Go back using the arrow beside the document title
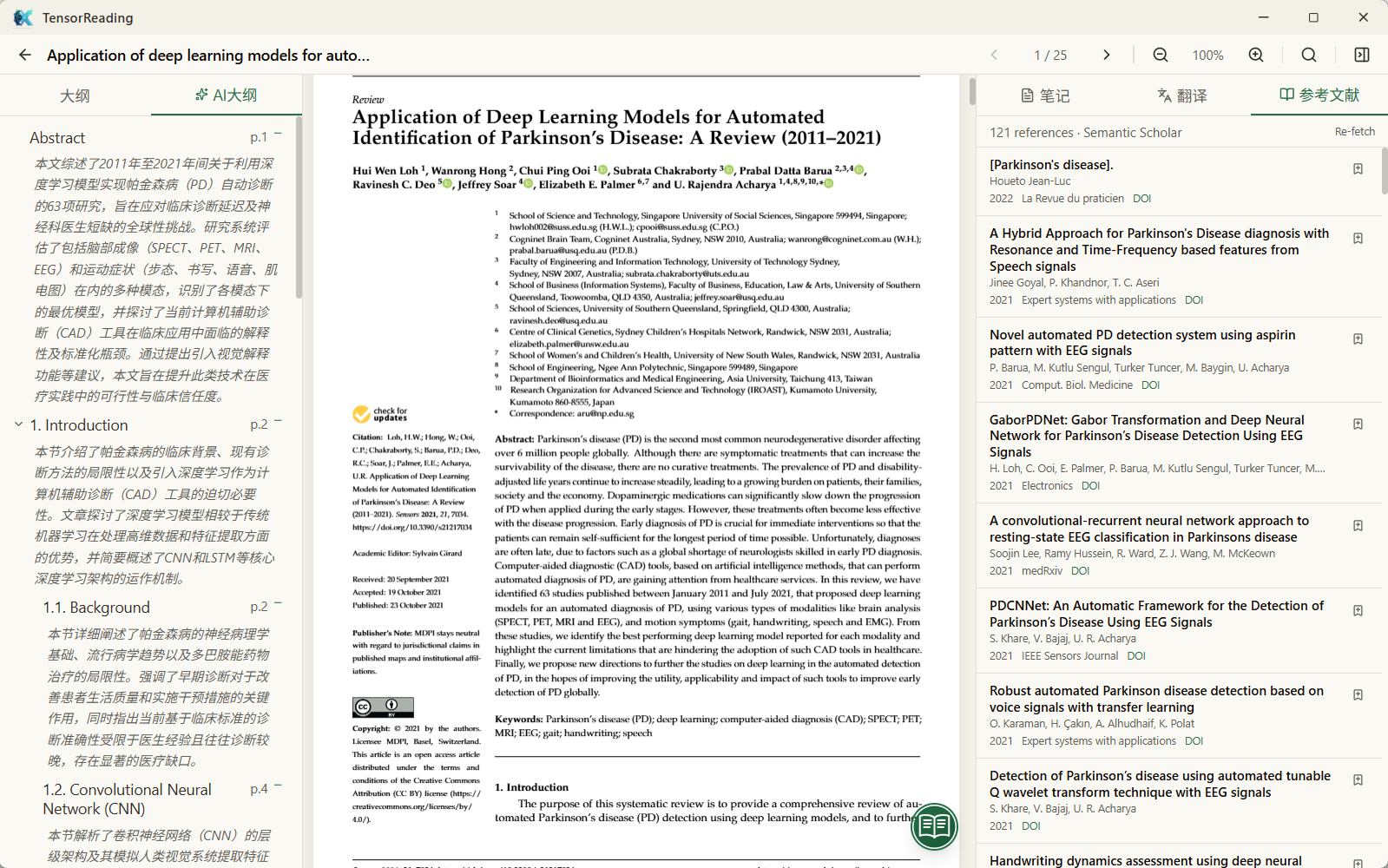The image size is (1388, 868). (24, 55)
